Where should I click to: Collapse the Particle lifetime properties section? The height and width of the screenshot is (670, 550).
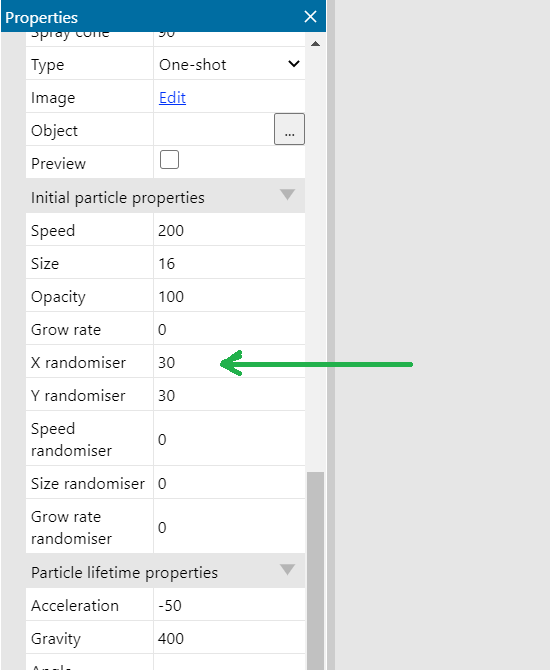click(287, 570)
